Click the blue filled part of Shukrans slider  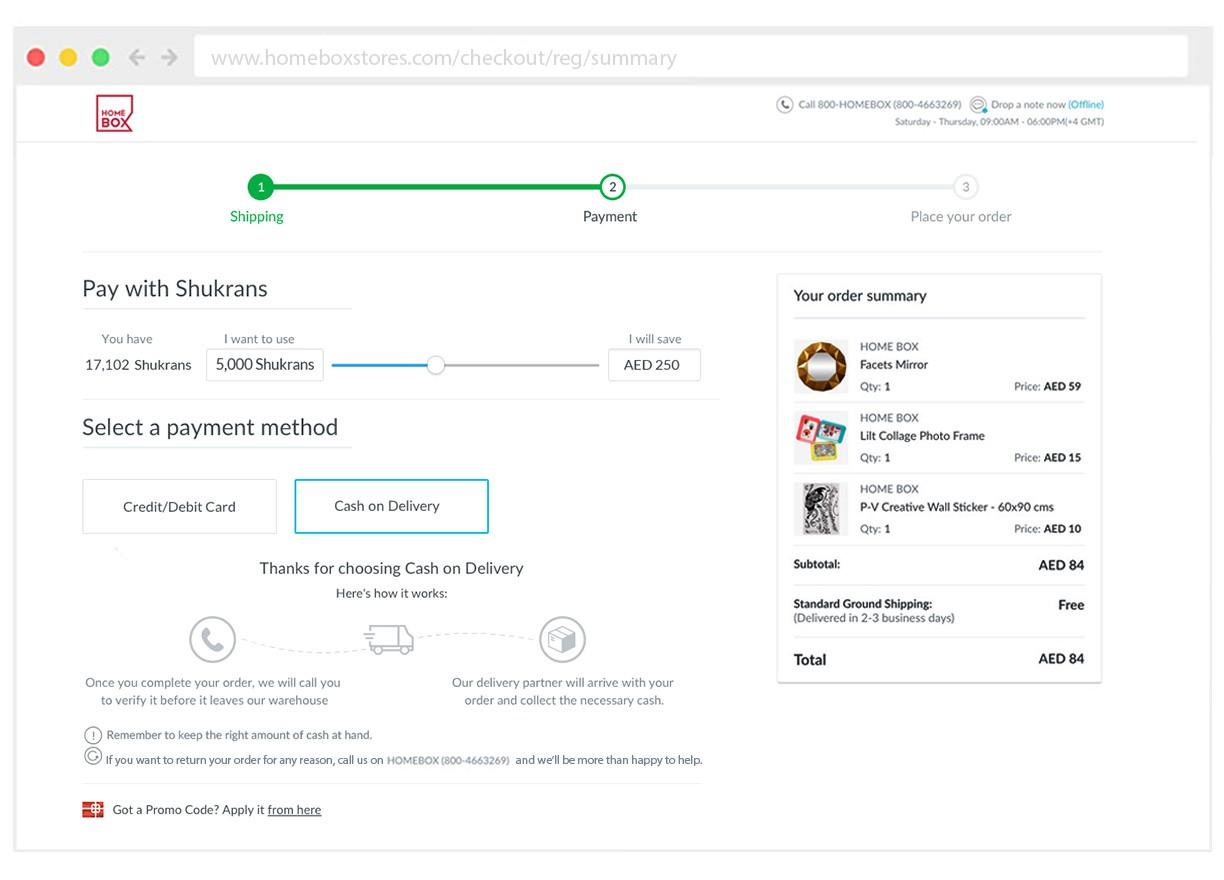379,365
